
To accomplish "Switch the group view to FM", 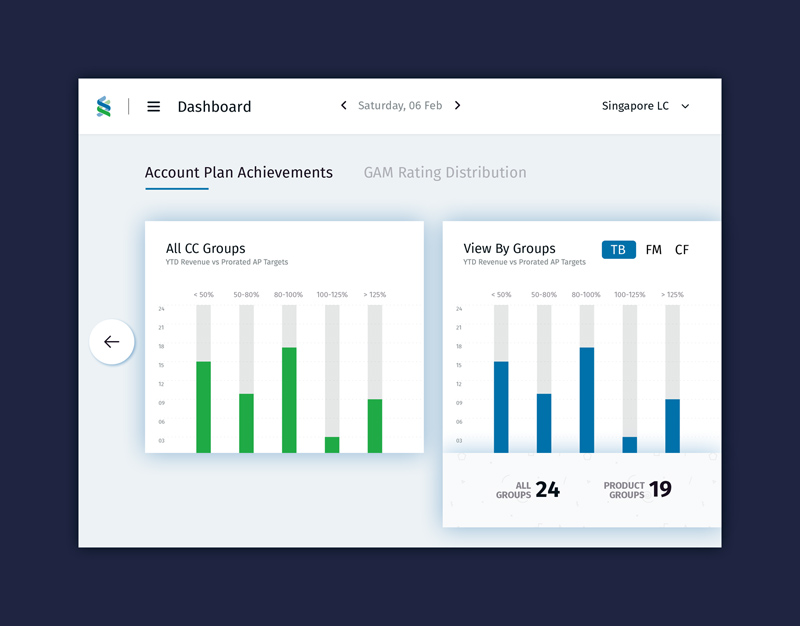I will [x=653, y=249].
